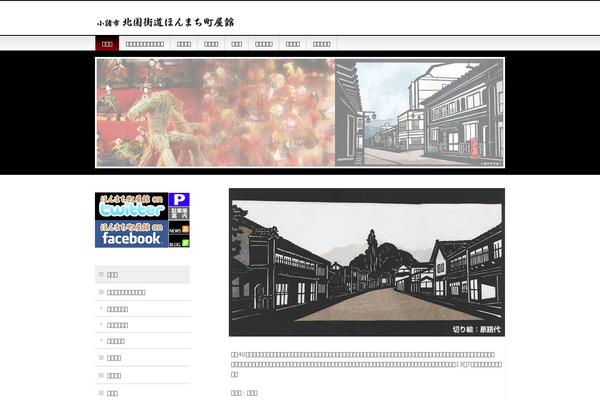Click the paper-cut street artwork image

[367, 262]
